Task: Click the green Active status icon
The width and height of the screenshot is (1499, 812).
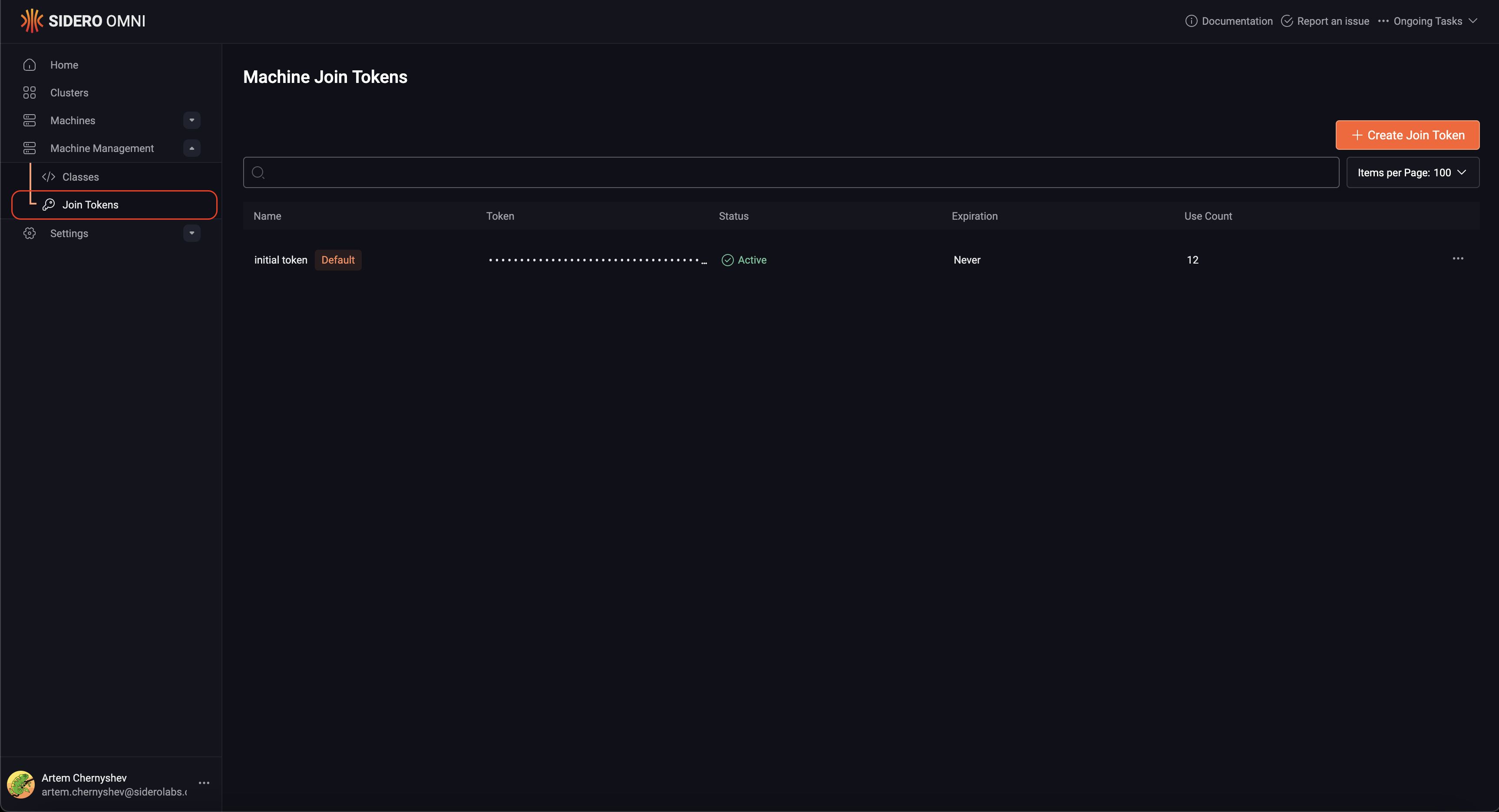Action: [727, 260]
